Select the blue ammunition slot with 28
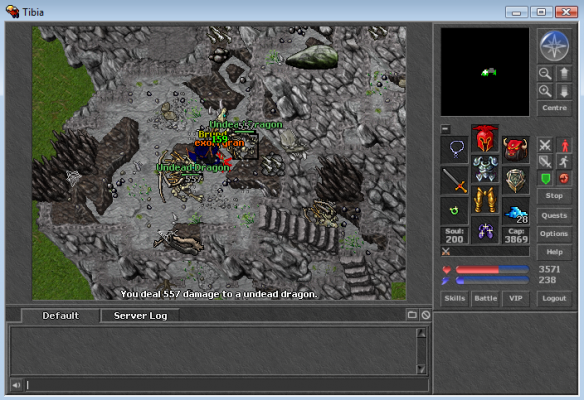The image size is (584, 400). point(515,211)
